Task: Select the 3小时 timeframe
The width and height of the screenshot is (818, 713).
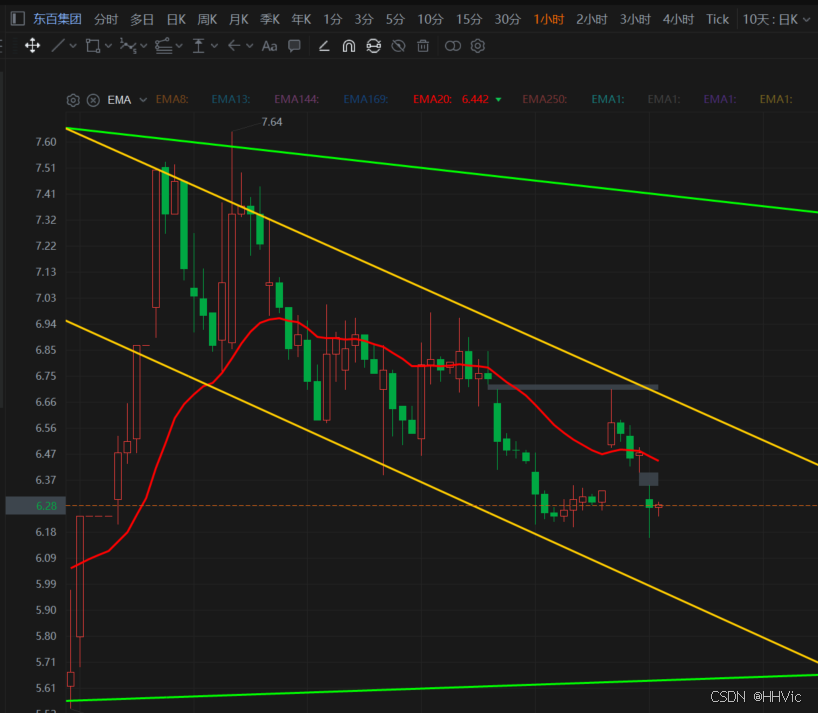Action: click(x=635, y=20)
